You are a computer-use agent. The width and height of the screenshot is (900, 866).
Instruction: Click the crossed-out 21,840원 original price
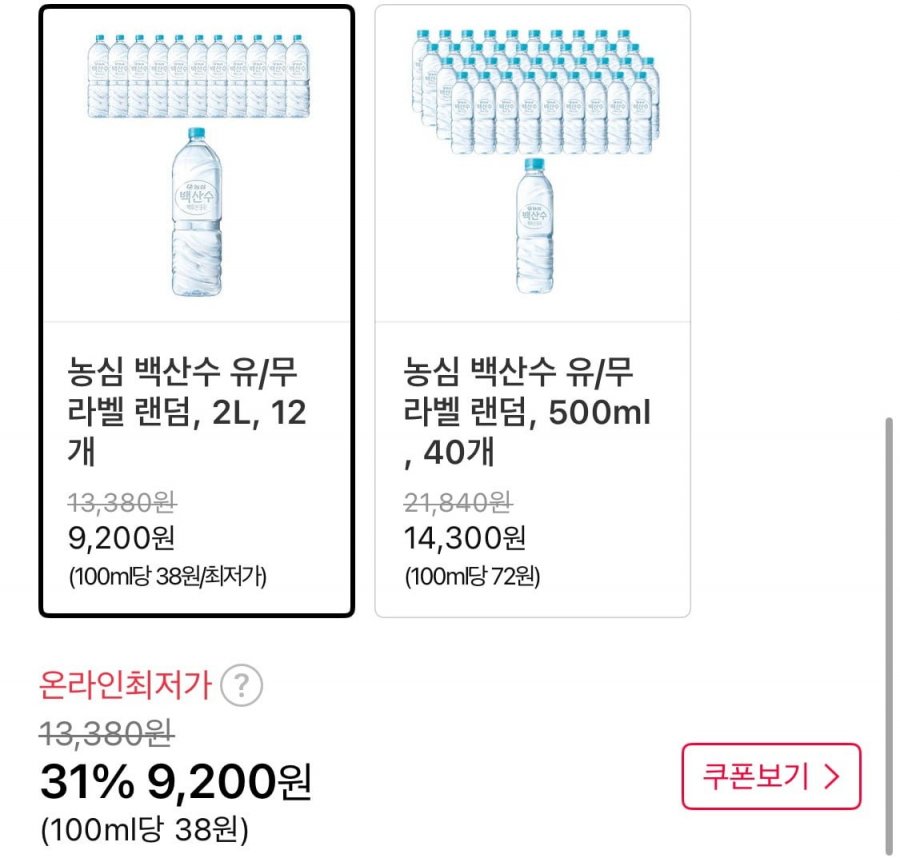pyautogui.click(x=458, y=500)
